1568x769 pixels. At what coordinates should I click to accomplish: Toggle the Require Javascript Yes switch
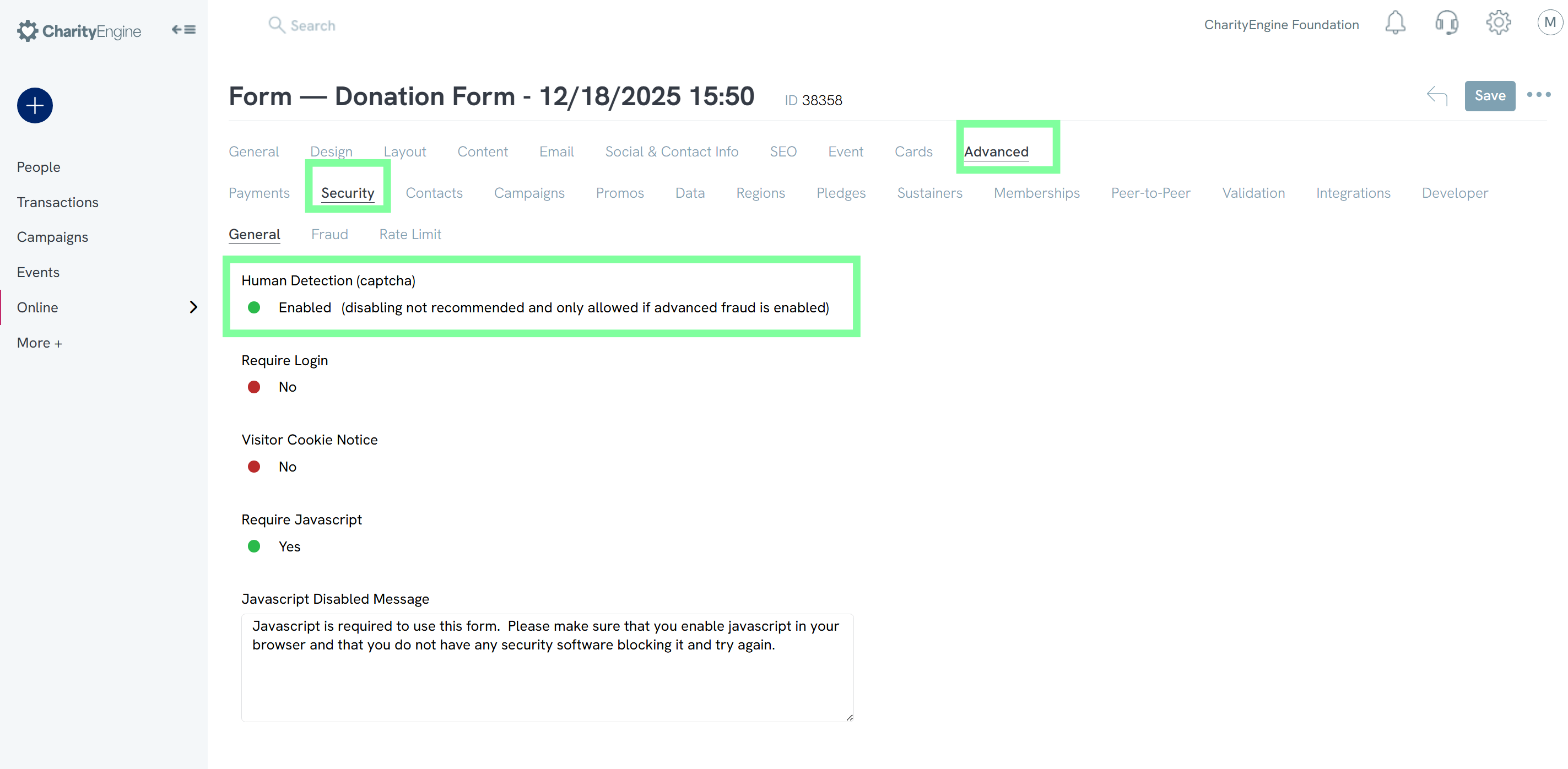tap(255, 546)
